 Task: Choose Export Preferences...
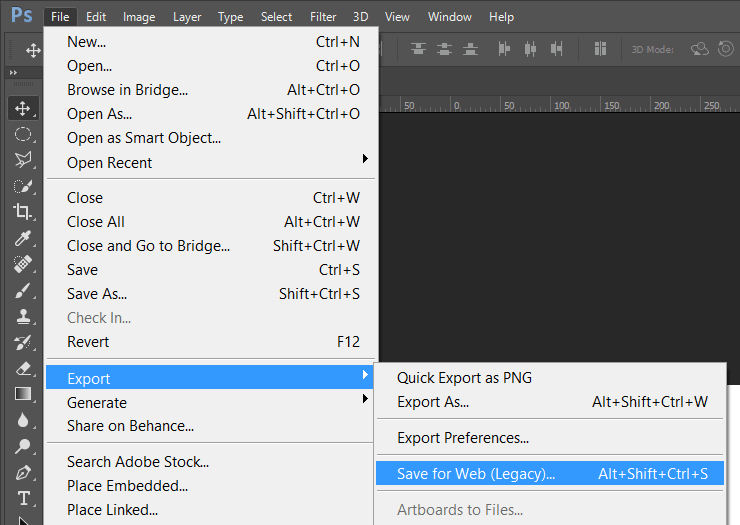click(550, 438)
